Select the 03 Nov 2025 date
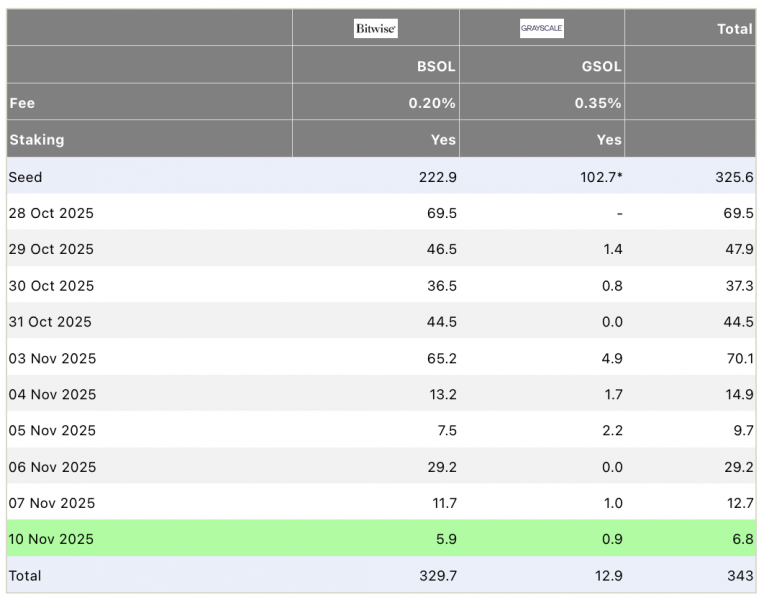The image size is (764, 600). click(52, 358)
